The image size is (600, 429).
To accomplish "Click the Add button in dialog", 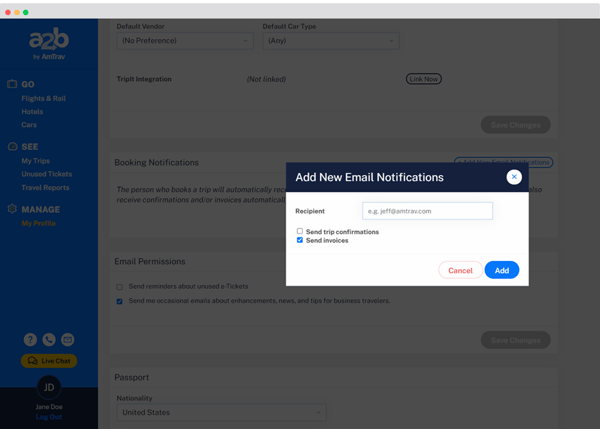I will tap(501, 270).
